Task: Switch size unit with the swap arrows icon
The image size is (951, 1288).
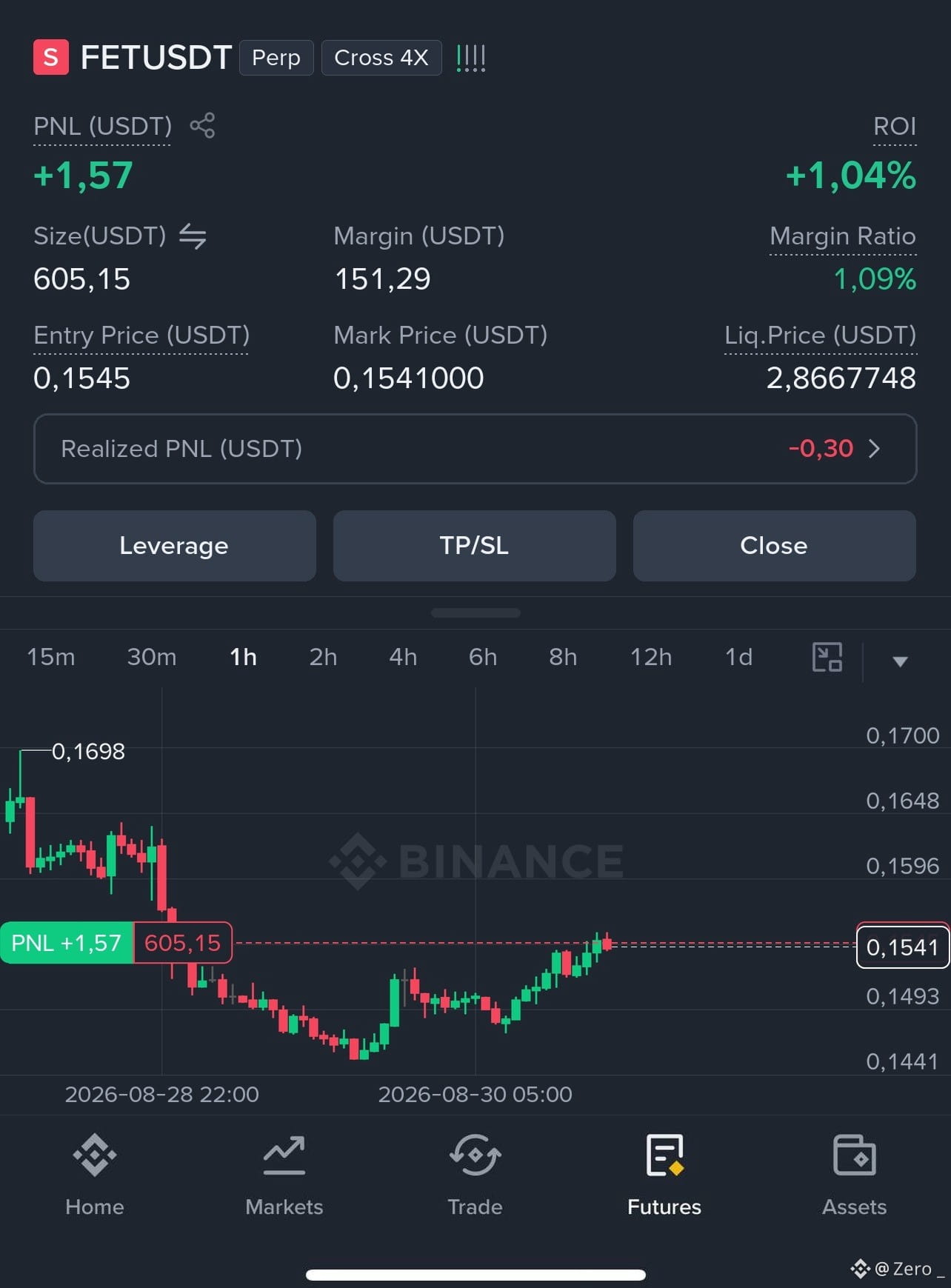Action: pyautogui.click(x=193, y=236)
